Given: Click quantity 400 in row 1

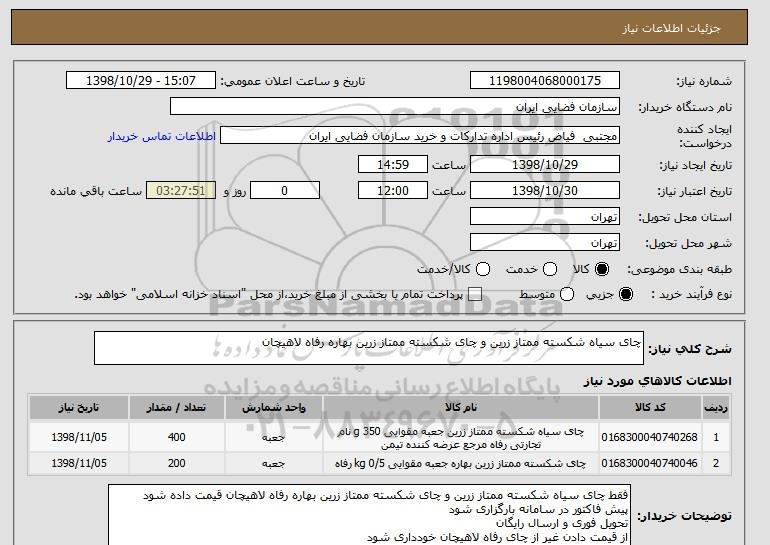Looking at the screenshot, I should [x=176, y=437].
